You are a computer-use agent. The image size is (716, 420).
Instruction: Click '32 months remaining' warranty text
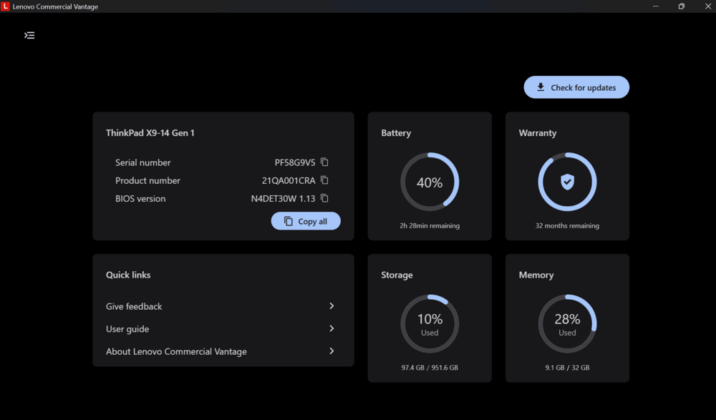pos(567,226)
